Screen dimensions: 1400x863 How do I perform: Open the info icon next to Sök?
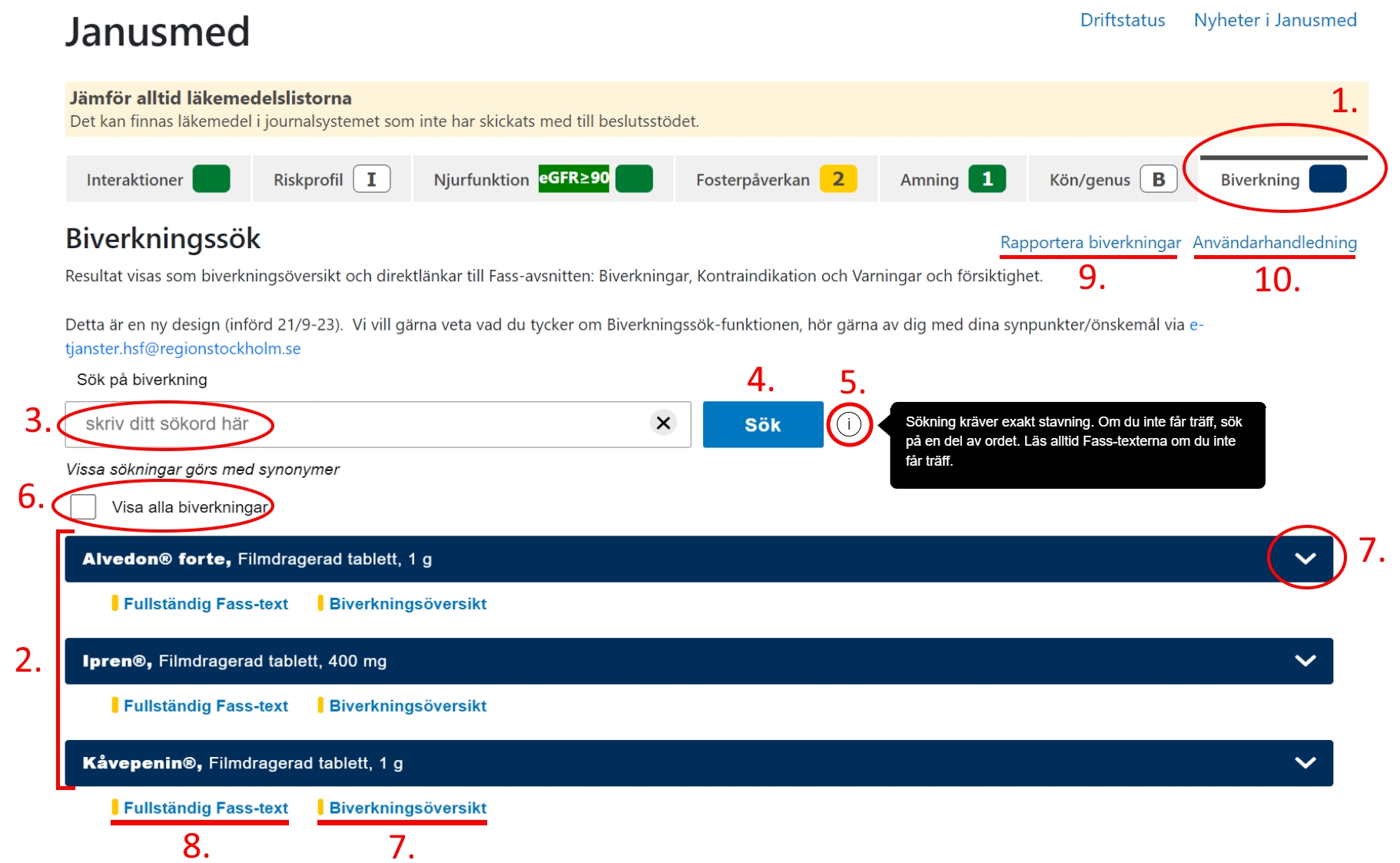coord(849,424)
